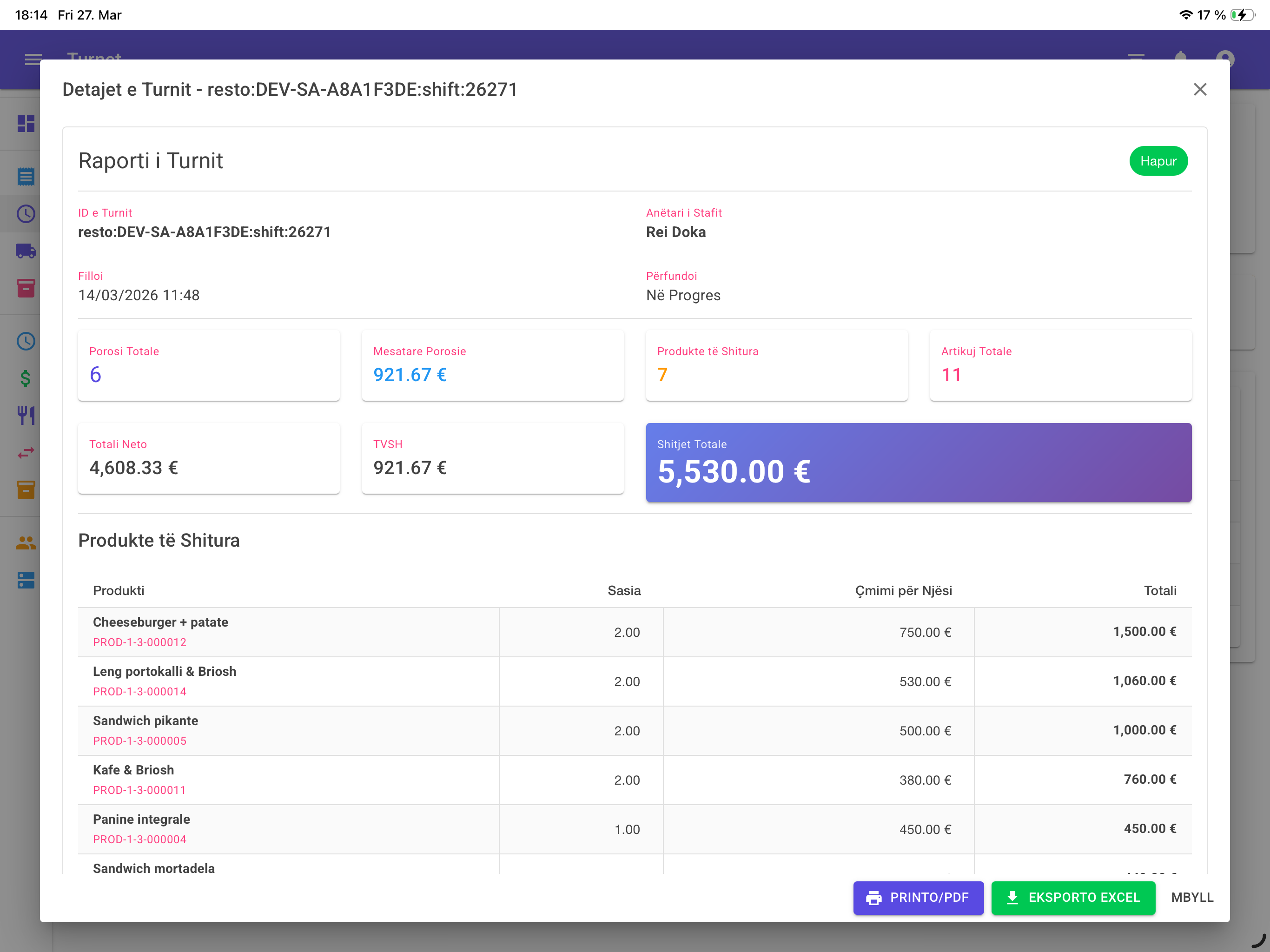Select the blue clock icon in sidebar
The image size is (1270, 952).
click(26, 342)
